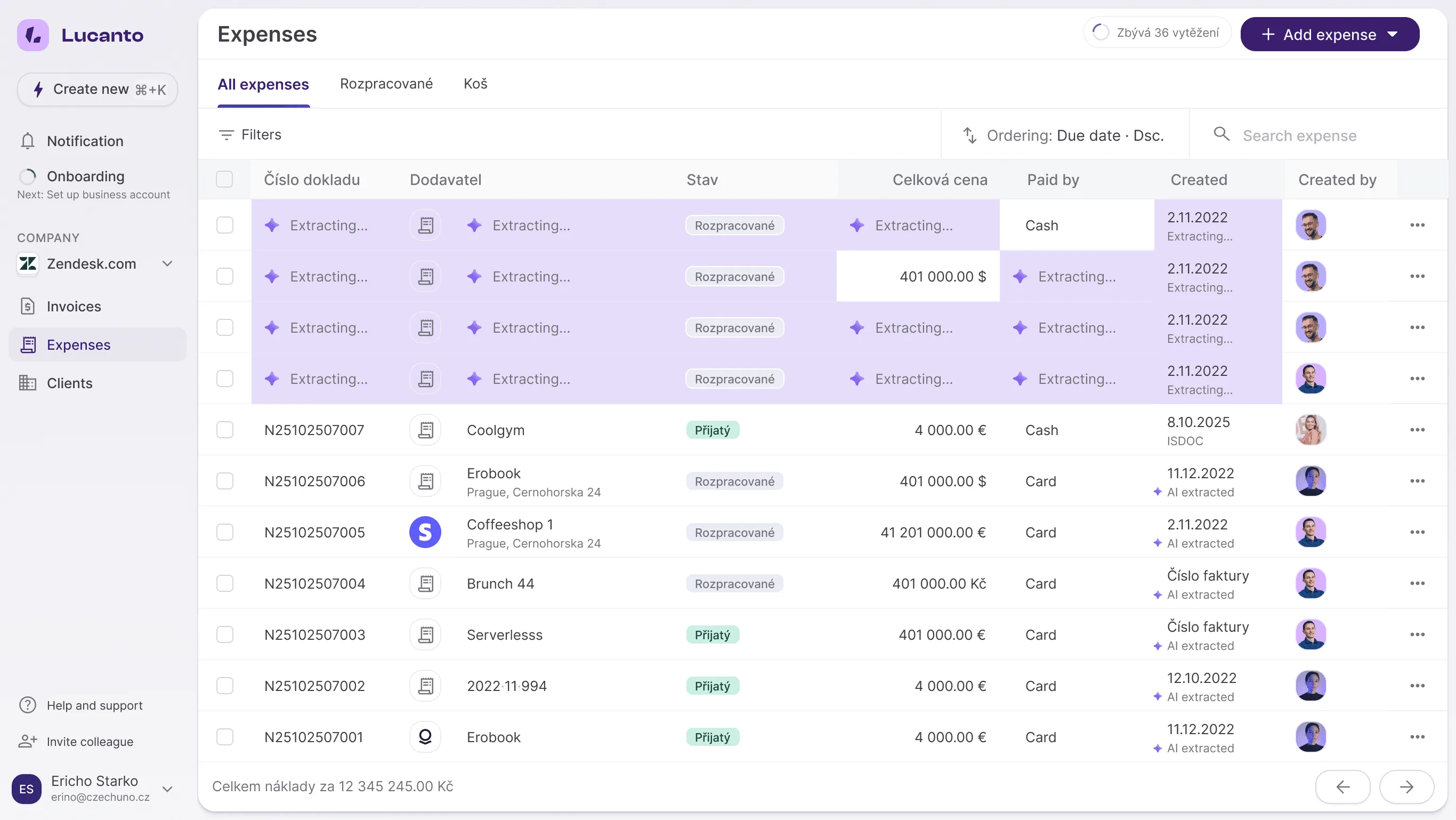Tick checkbox for Serverlesss expense row
Image resolution: width=1456 pixels, height=820 pixels.
(x=224, y=634)
